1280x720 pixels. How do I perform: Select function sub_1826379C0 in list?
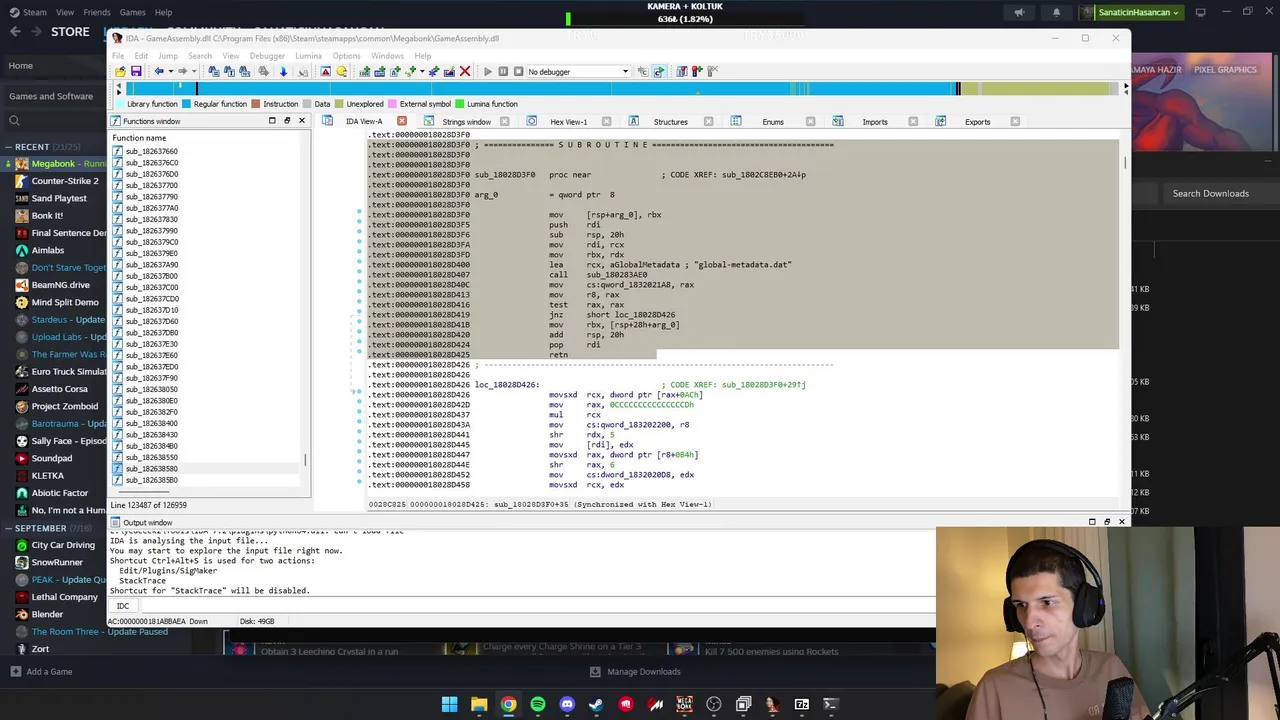point(151,242)
